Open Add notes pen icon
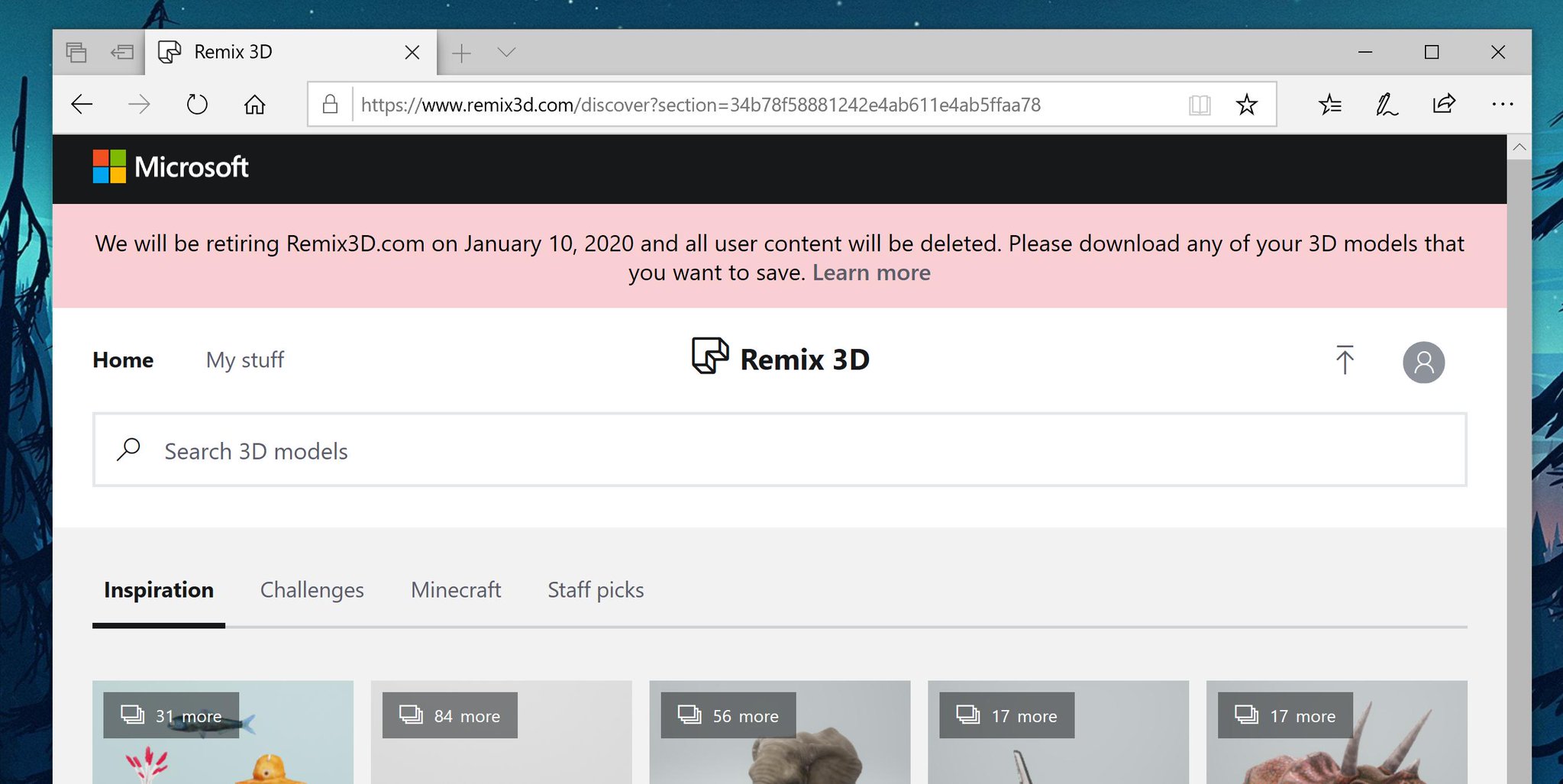 1387,105
